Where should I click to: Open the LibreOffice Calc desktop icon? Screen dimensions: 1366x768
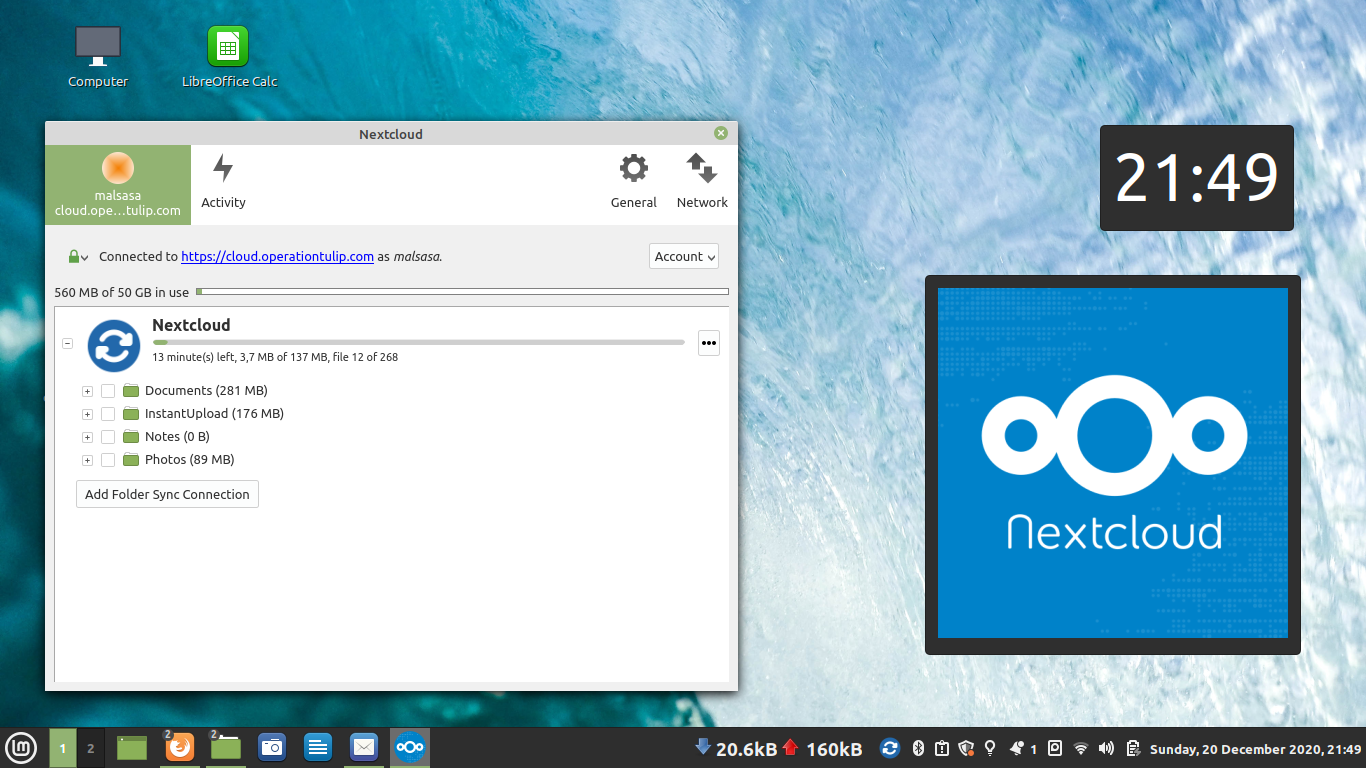click(229, 57)
